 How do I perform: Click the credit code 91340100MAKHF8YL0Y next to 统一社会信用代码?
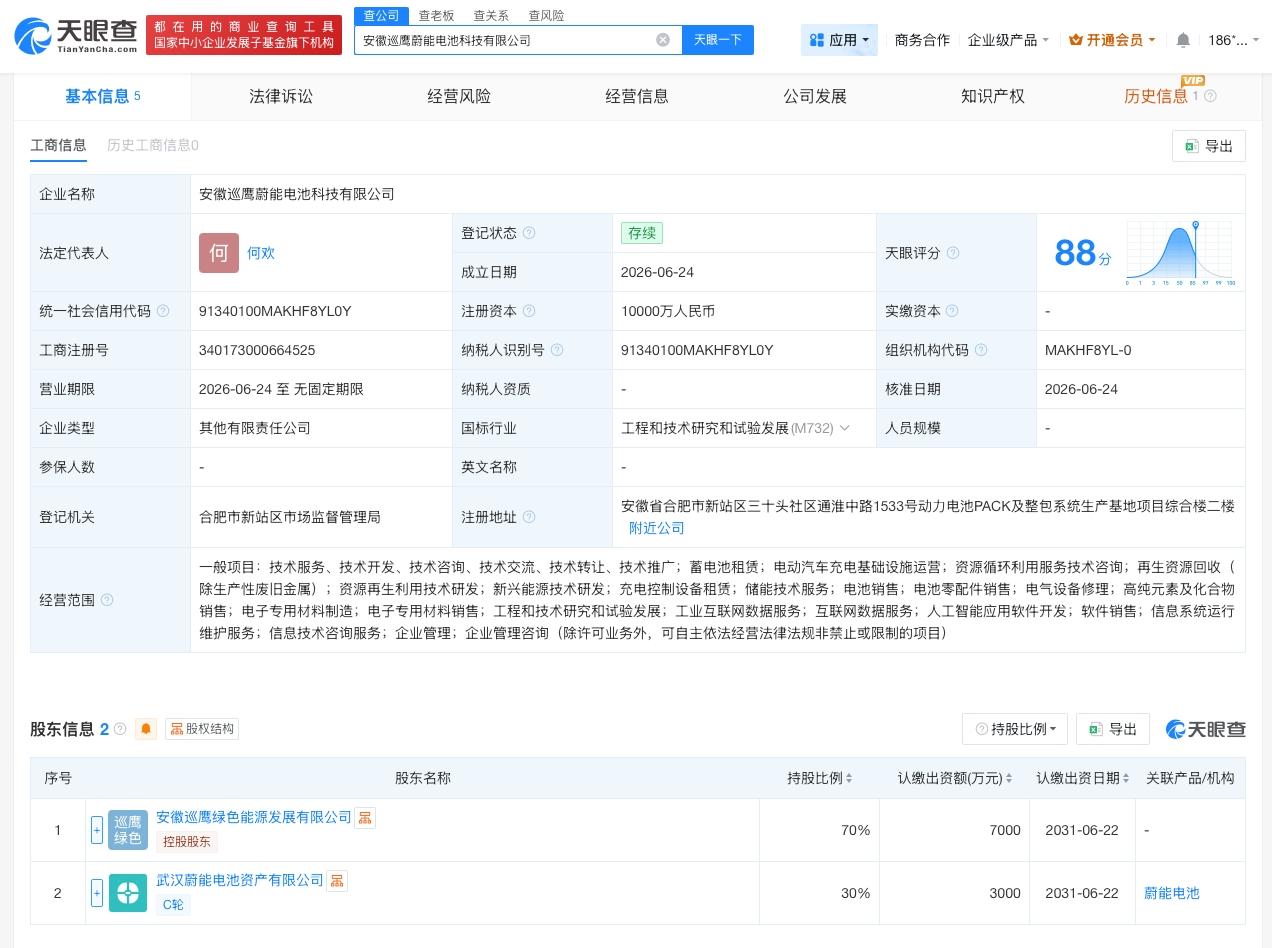click(275, 311)
